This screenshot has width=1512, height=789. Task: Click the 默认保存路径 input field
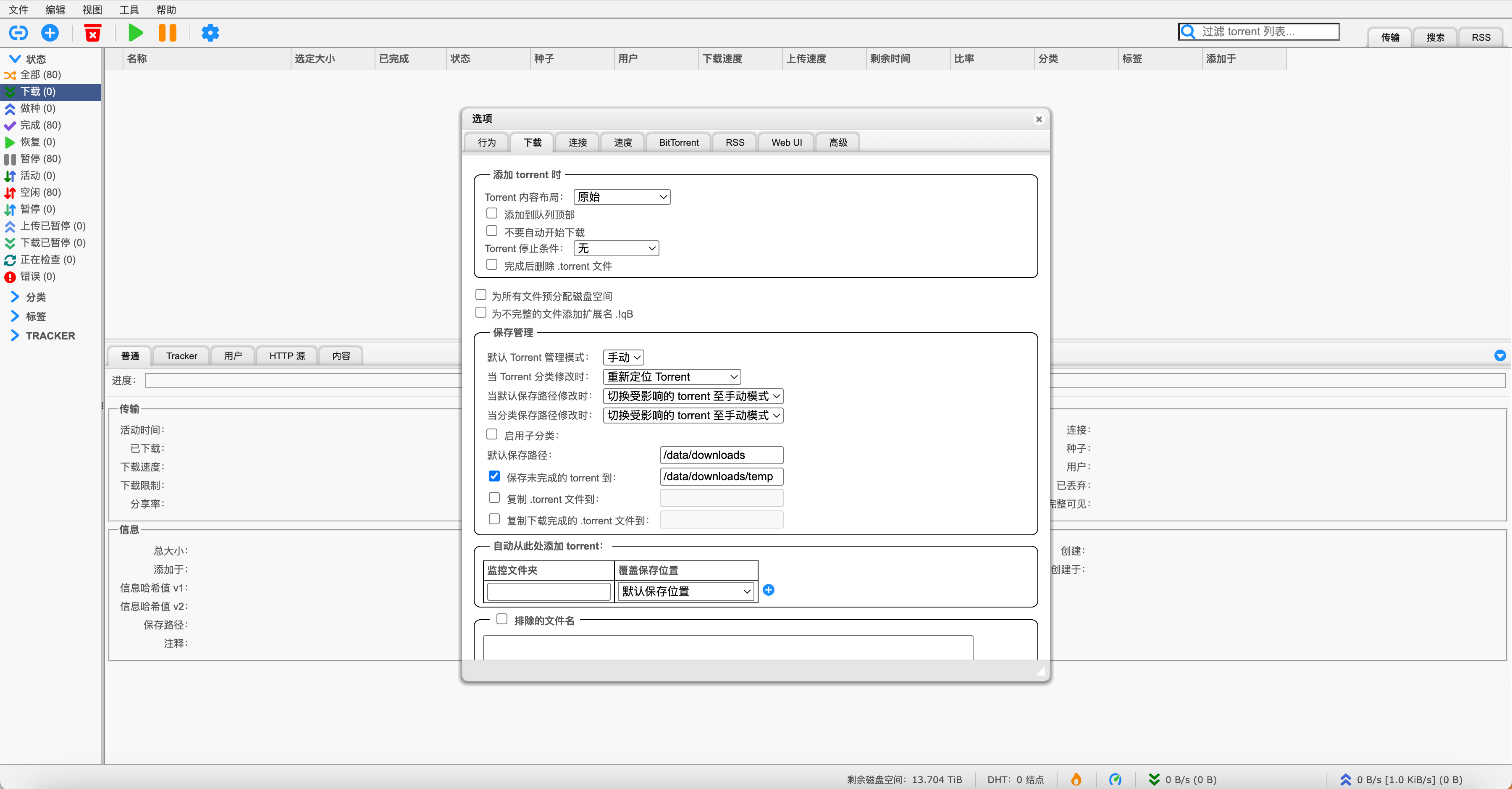[722, 455]
